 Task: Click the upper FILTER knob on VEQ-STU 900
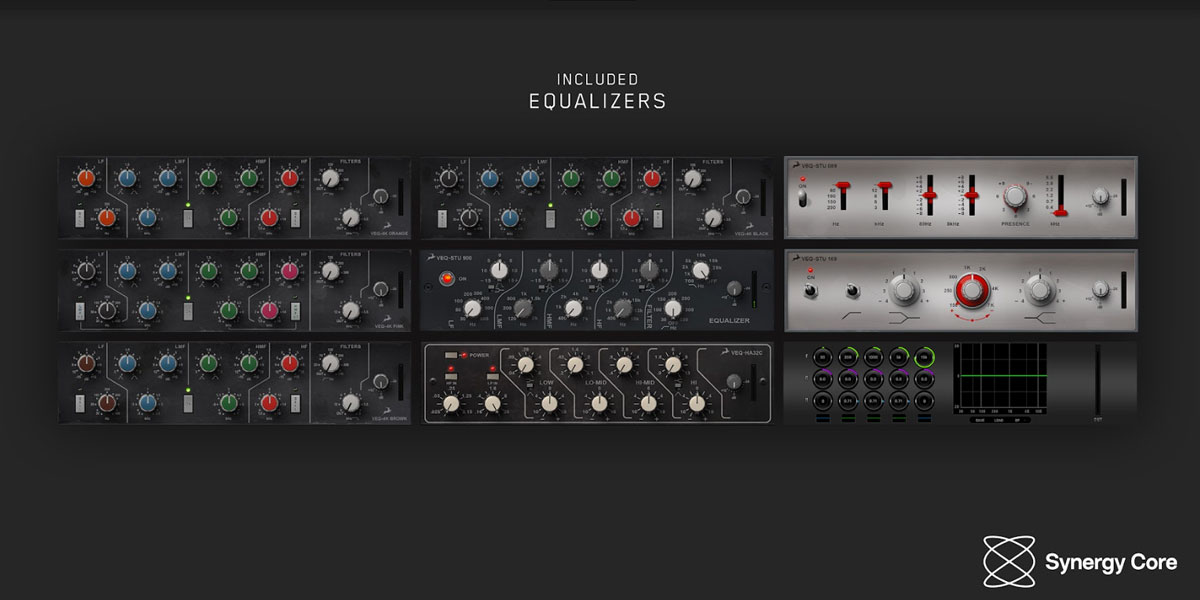[x=700, y=270]
